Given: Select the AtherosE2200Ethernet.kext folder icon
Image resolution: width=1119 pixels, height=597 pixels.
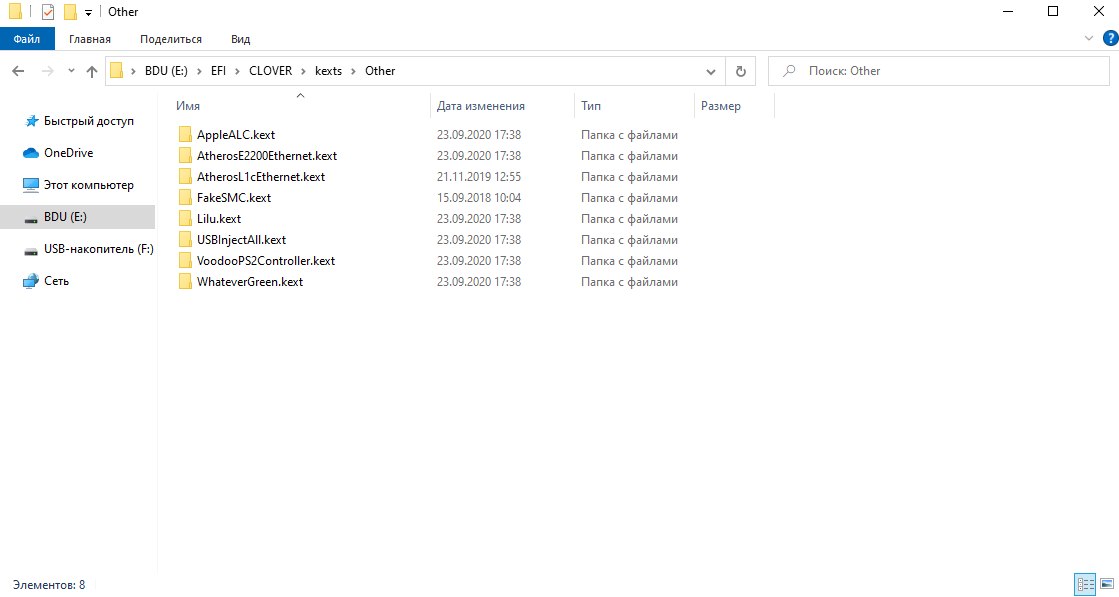Looking at the screenshot, I should [185, 155].
